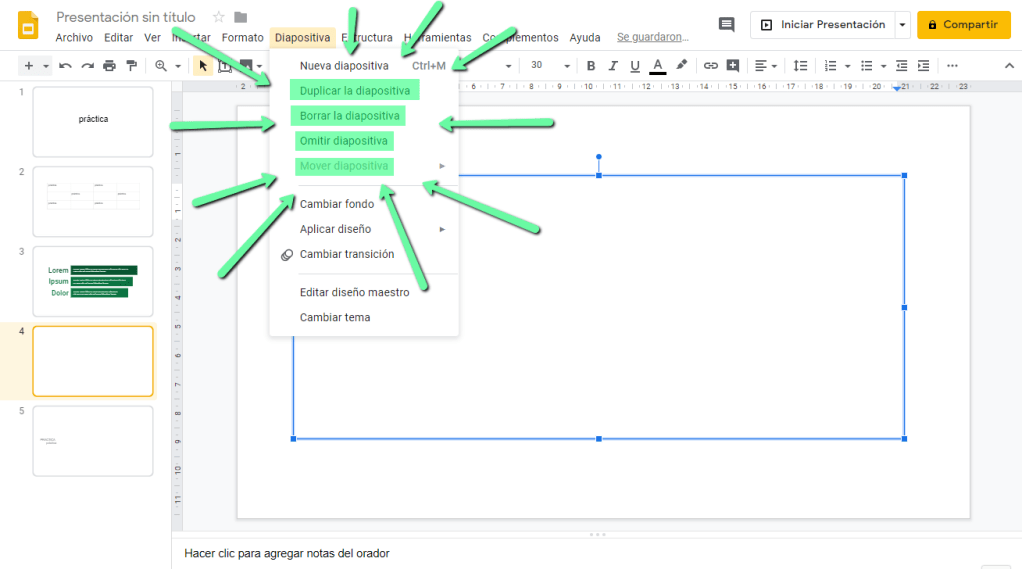Choose Cambiar fondo in Diapositiva menu

click(337, 204)
